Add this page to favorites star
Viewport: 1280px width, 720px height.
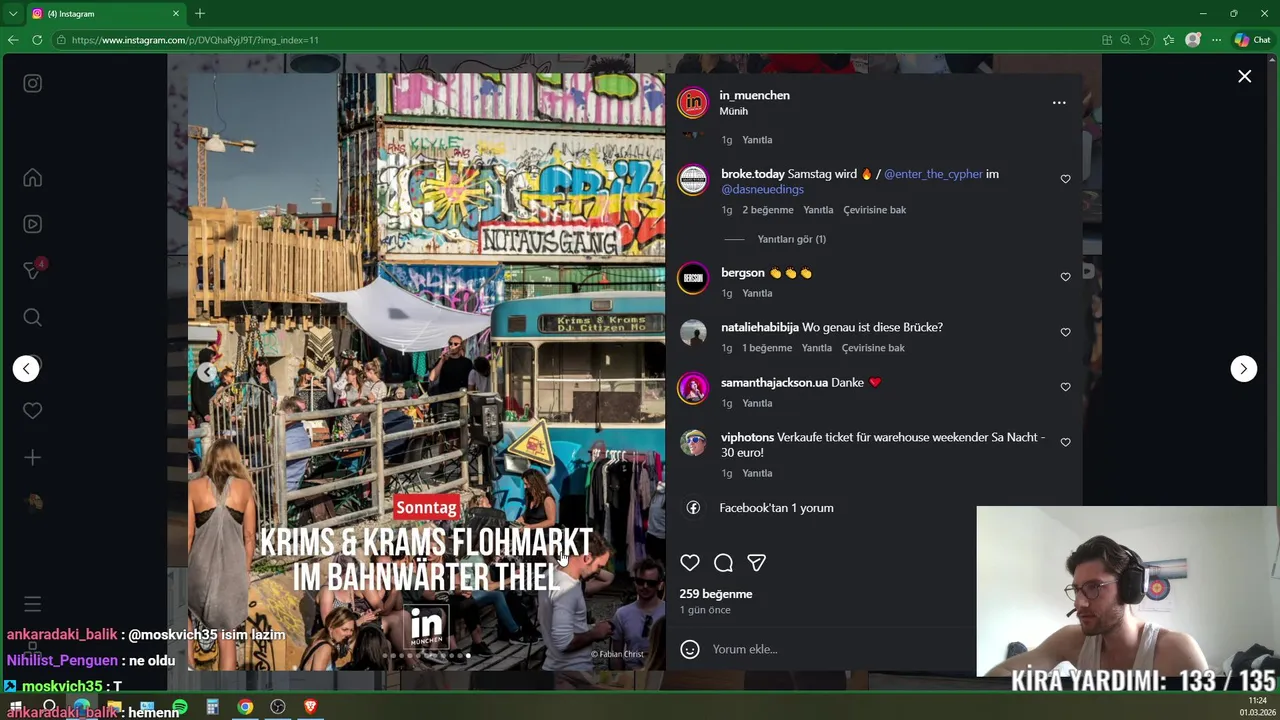point(1144,40)
